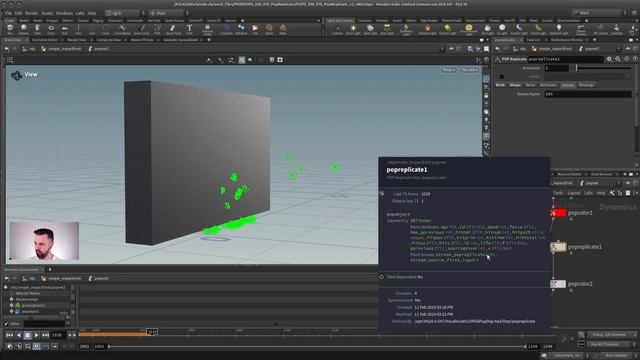Select the Torus shelf tool
The width and height of the screenshot is (640, 360).
click(51, 29)
